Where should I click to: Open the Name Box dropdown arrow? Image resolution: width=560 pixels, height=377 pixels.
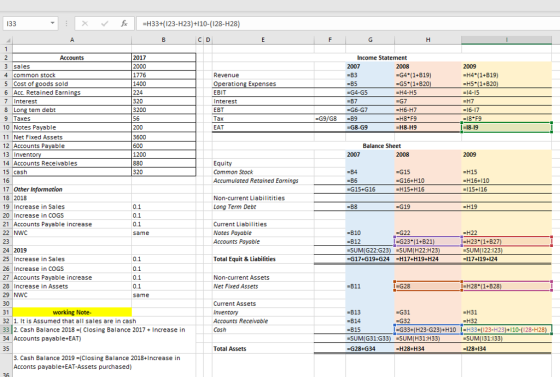coord(52,23)
